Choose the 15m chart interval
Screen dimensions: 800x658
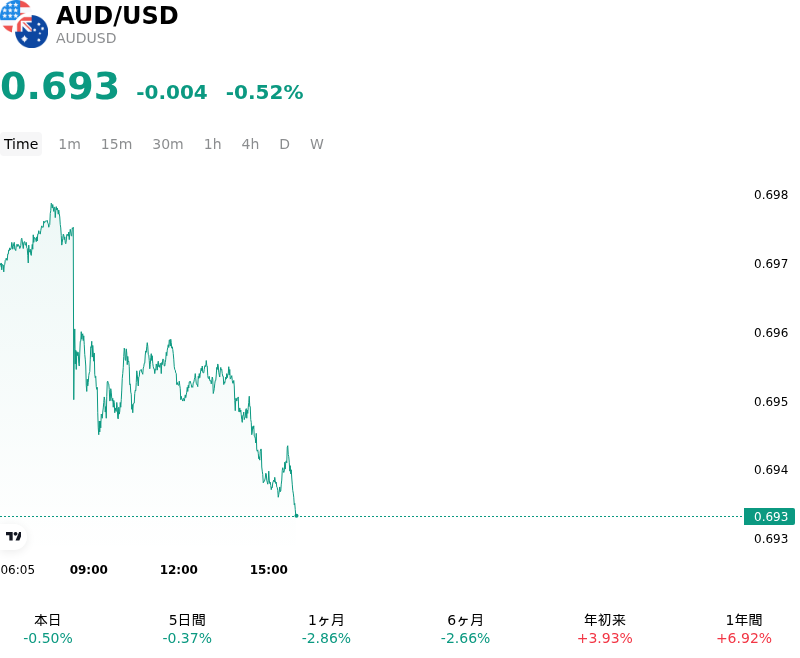tap(116, 144)
